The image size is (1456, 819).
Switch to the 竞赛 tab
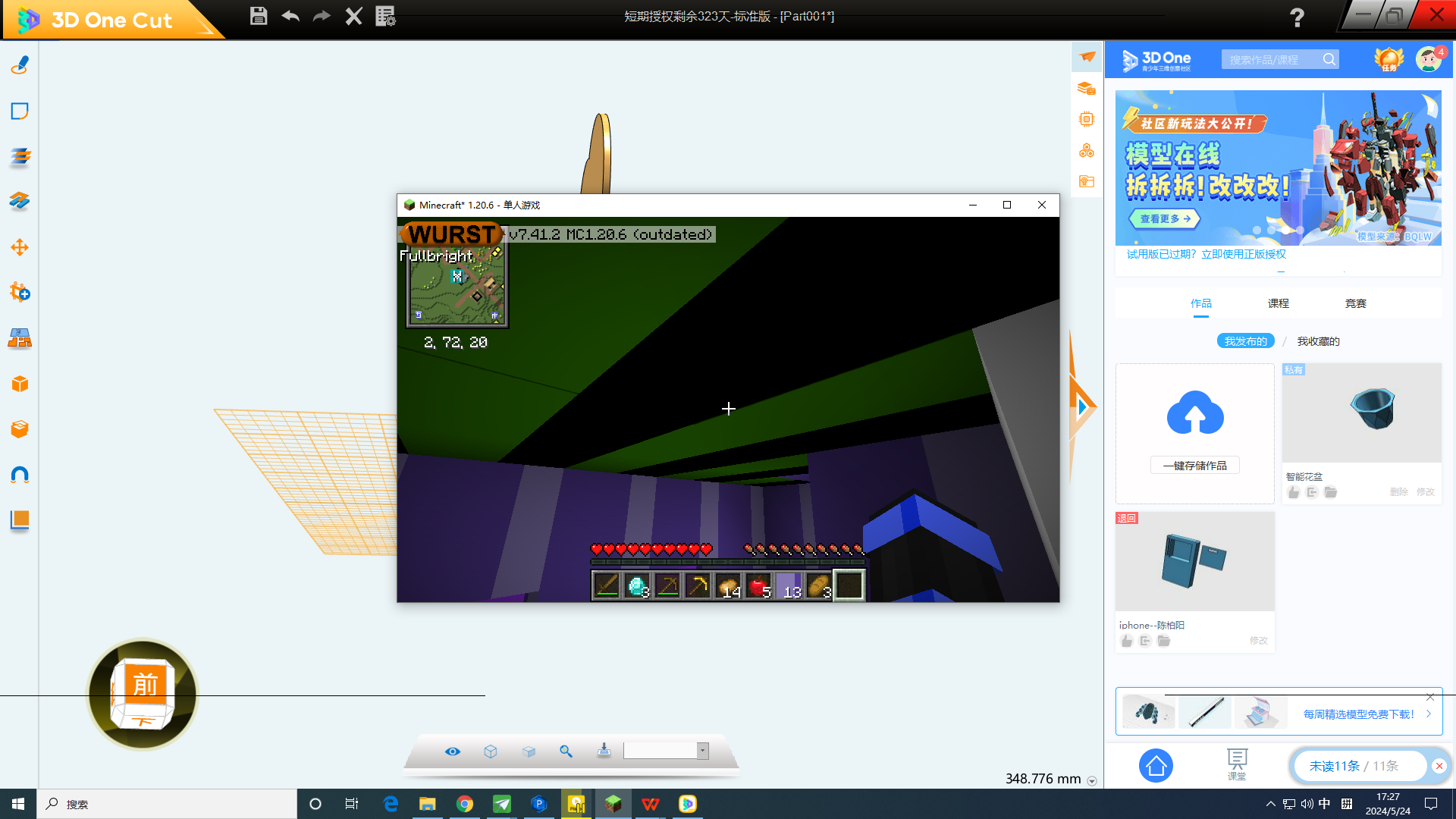click(x=1355, y=303)
